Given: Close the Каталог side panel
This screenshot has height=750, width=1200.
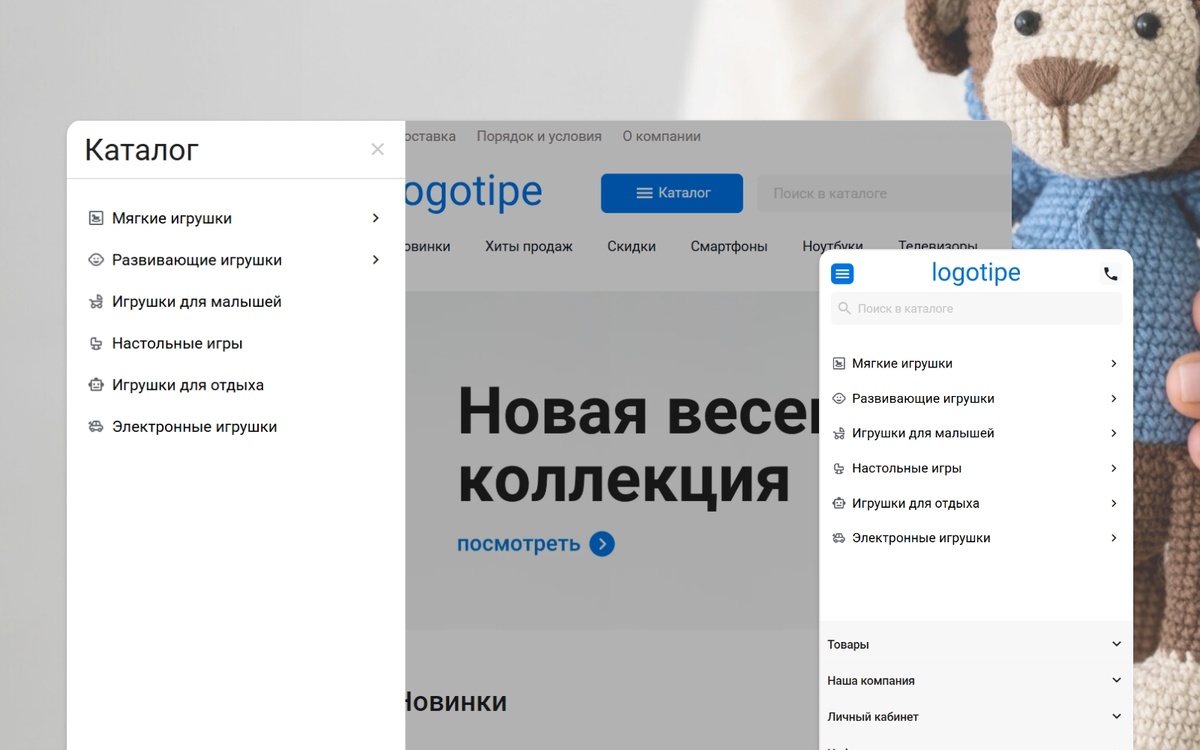Looking at the screenshot, I should (377, 149).
